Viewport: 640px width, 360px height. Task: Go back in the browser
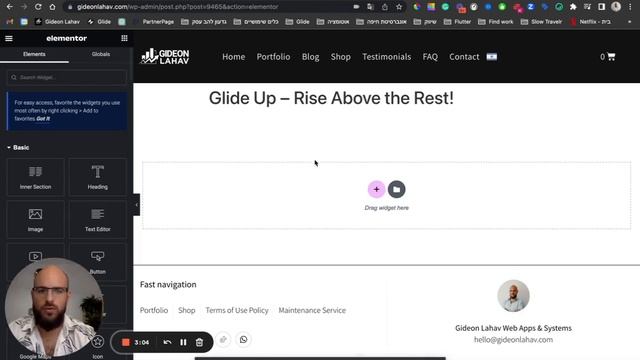pyautogui.click(x=9, y=7)
